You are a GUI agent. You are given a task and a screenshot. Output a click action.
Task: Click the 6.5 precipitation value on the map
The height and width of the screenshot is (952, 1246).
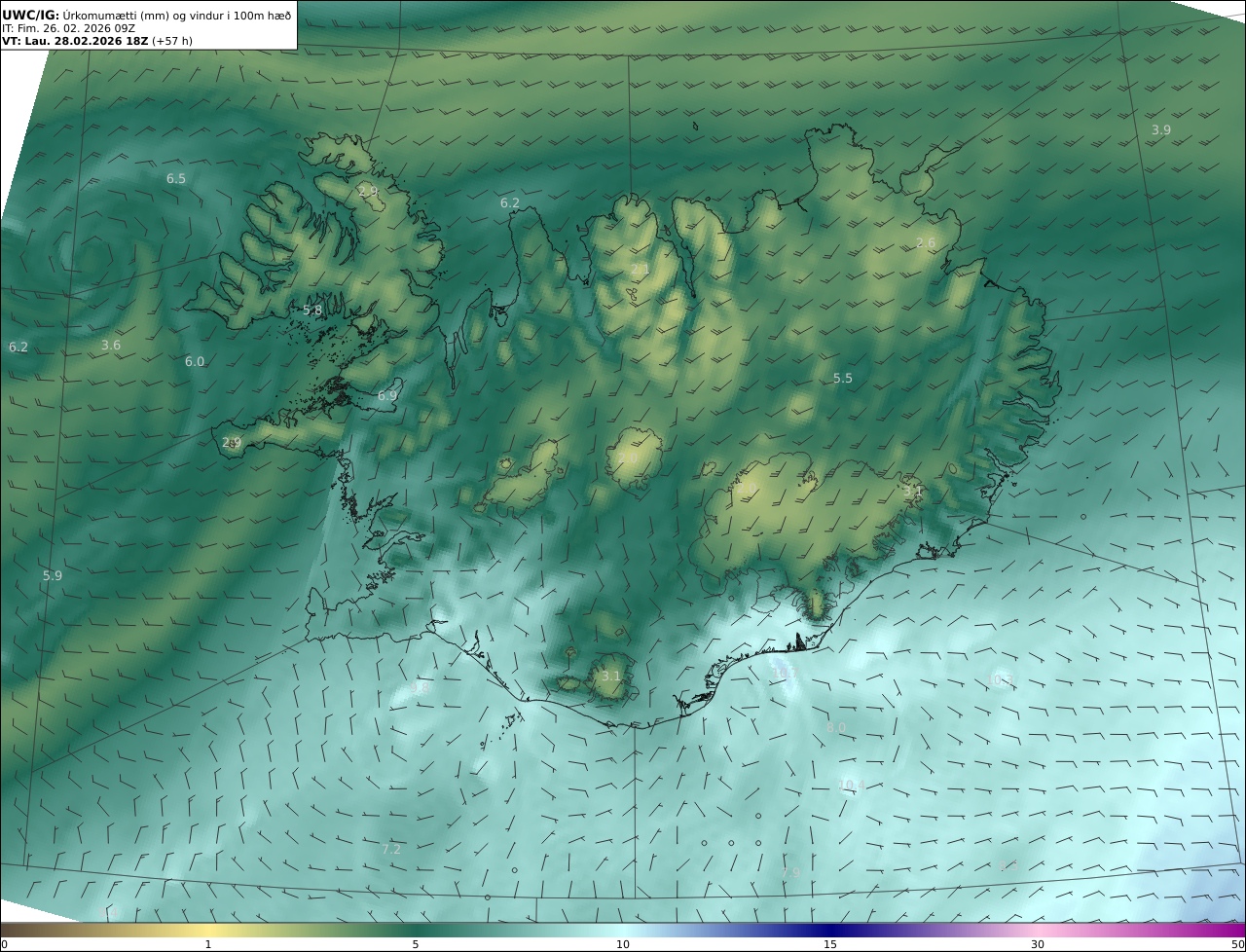click(176, 179)
